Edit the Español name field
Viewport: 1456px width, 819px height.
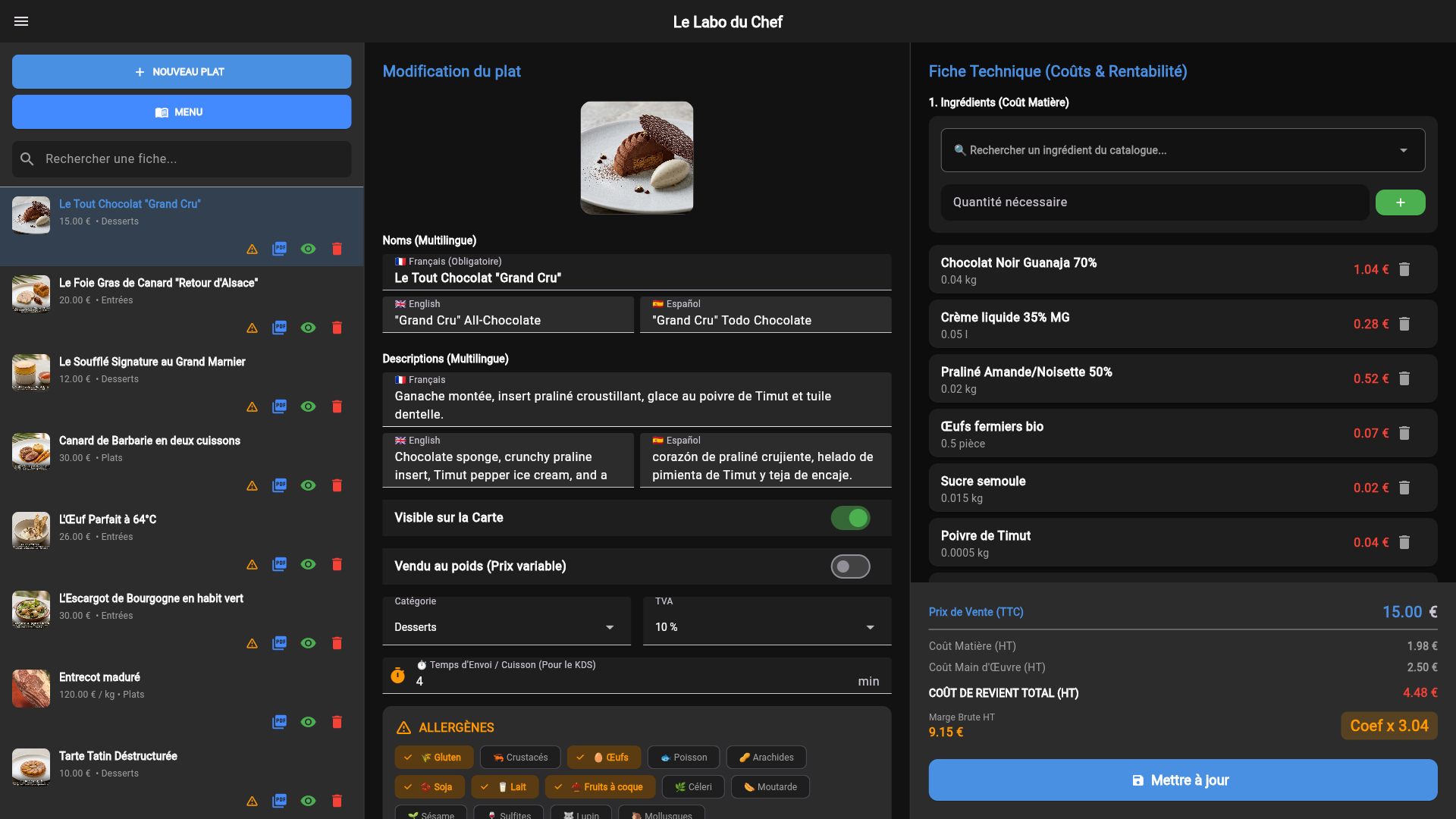766,315
